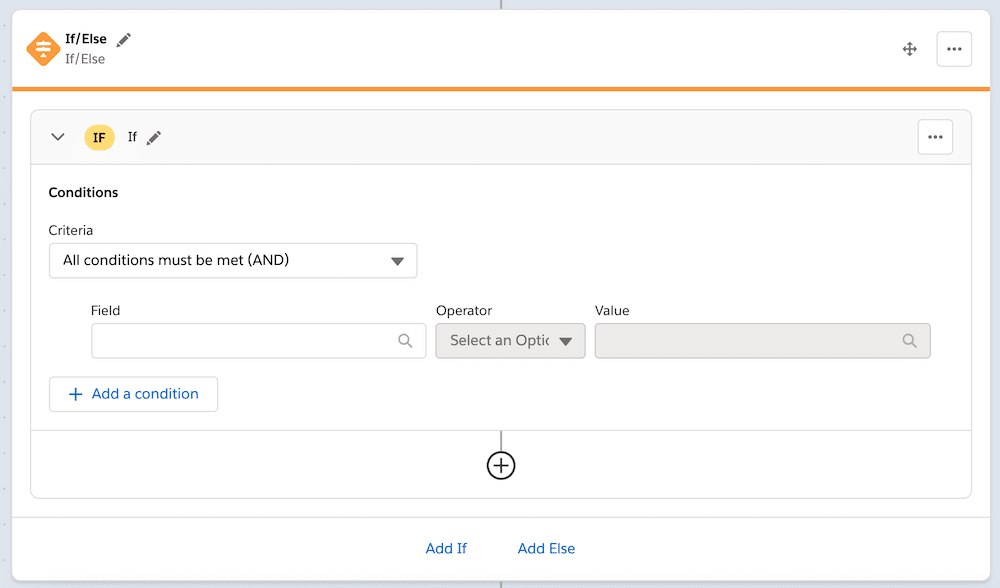
Task: Click the Field search magnifier icon
Action: pos(405,341)
